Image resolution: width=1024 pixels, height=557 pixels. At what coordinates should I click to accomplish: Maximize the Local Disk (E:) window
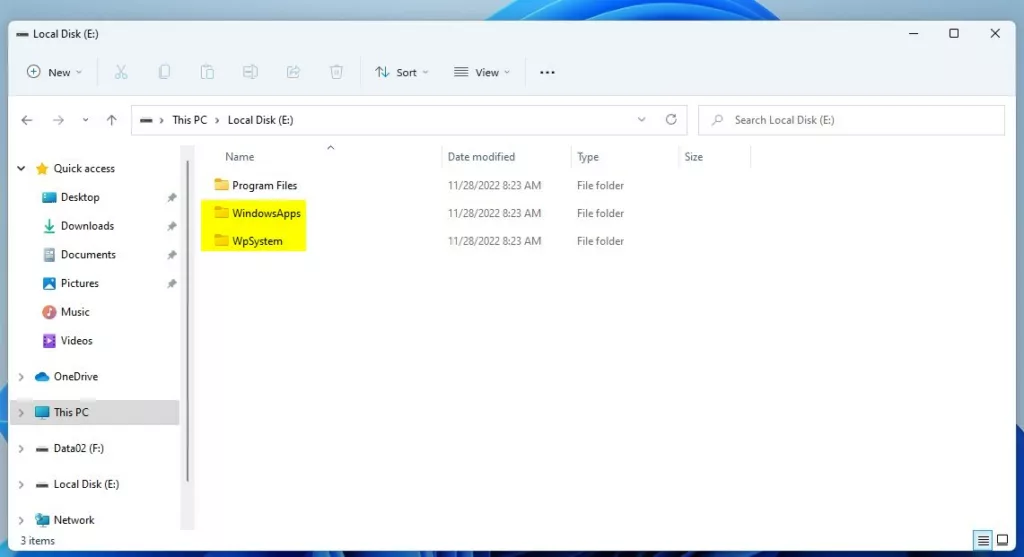tap(953, 33)
